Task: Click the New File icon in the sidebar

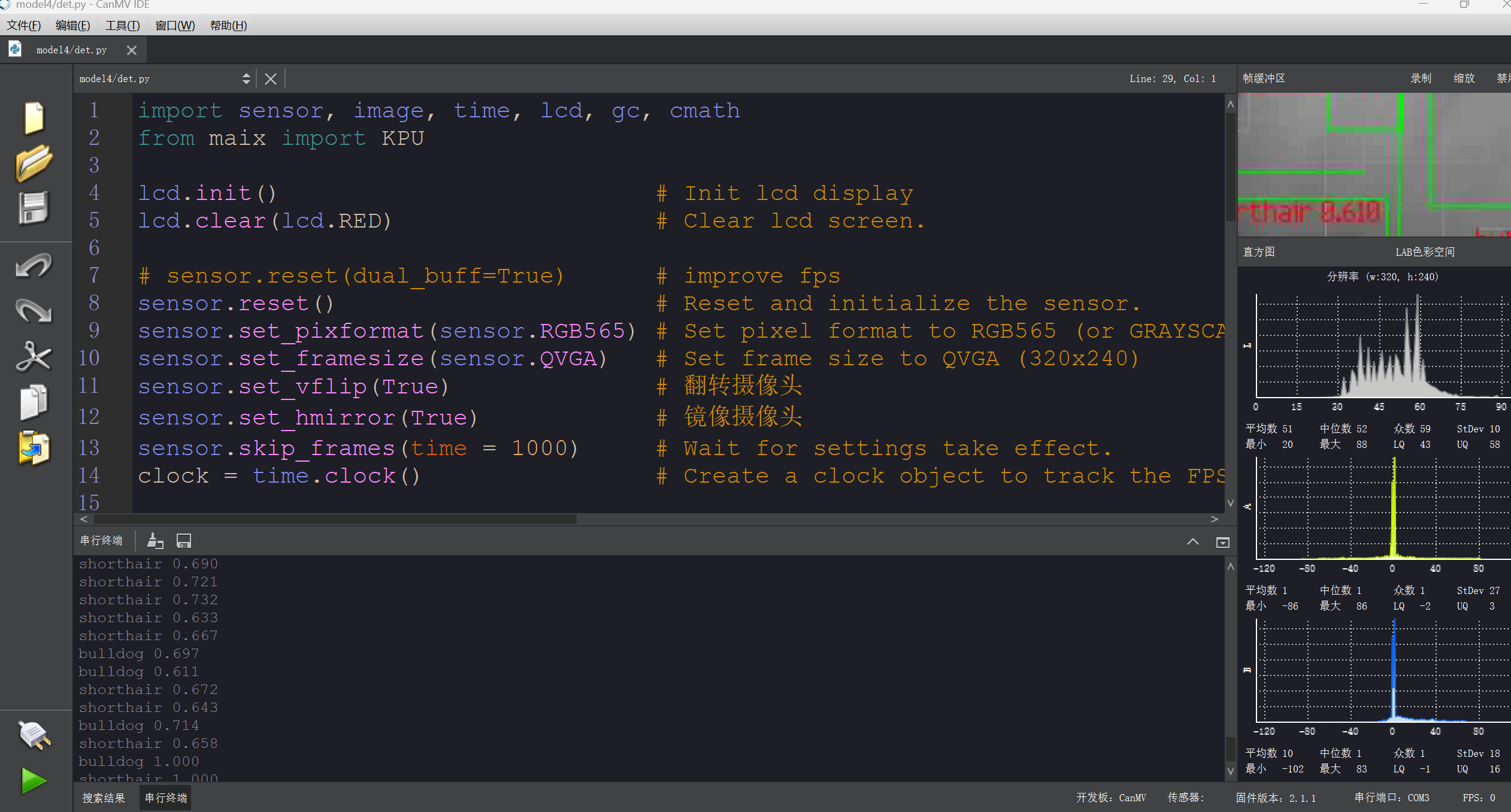Action: pyautogui.click(x=34, y=117)
